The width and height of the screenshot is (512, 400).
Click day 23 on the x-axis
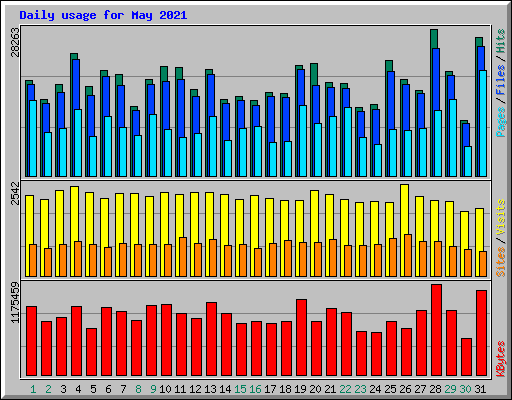[360, 389]
